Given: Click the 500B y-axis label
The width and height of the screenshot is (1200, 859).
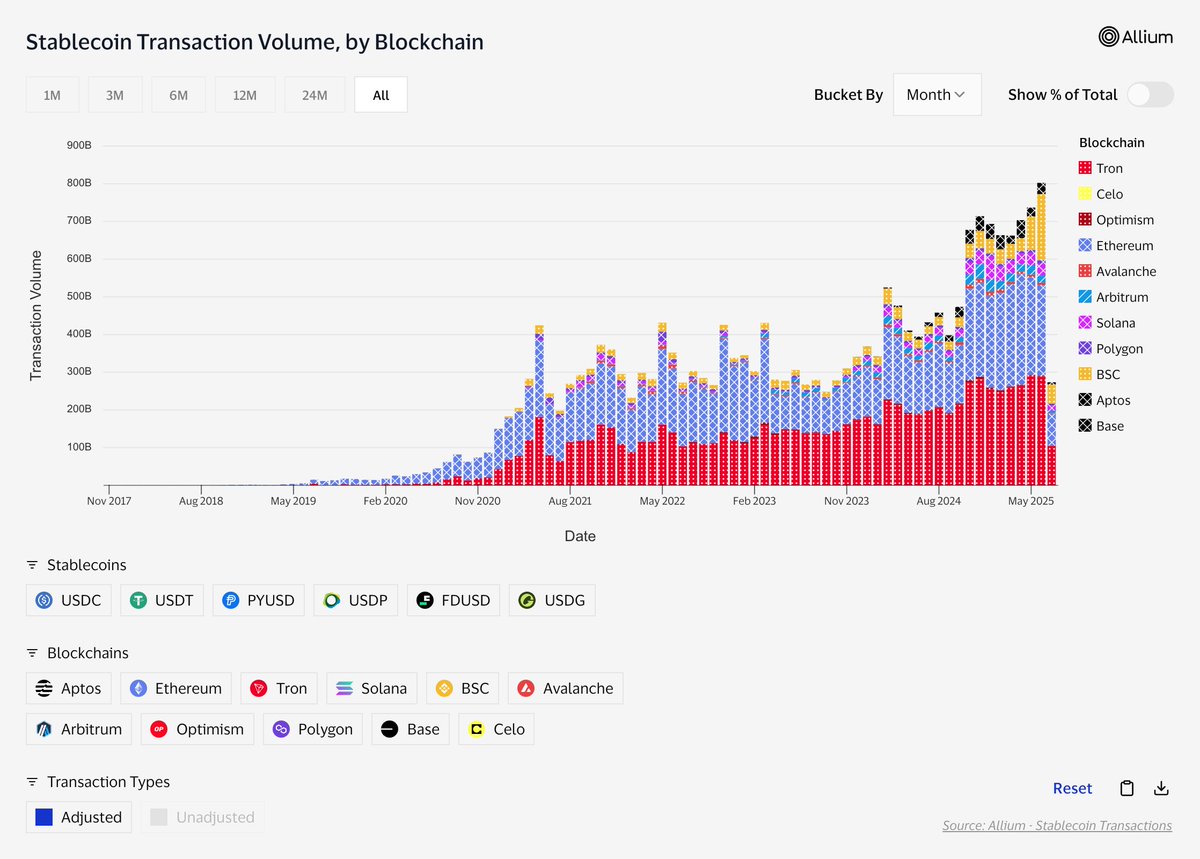Looking at the screenshot, I should pos(79,296).
